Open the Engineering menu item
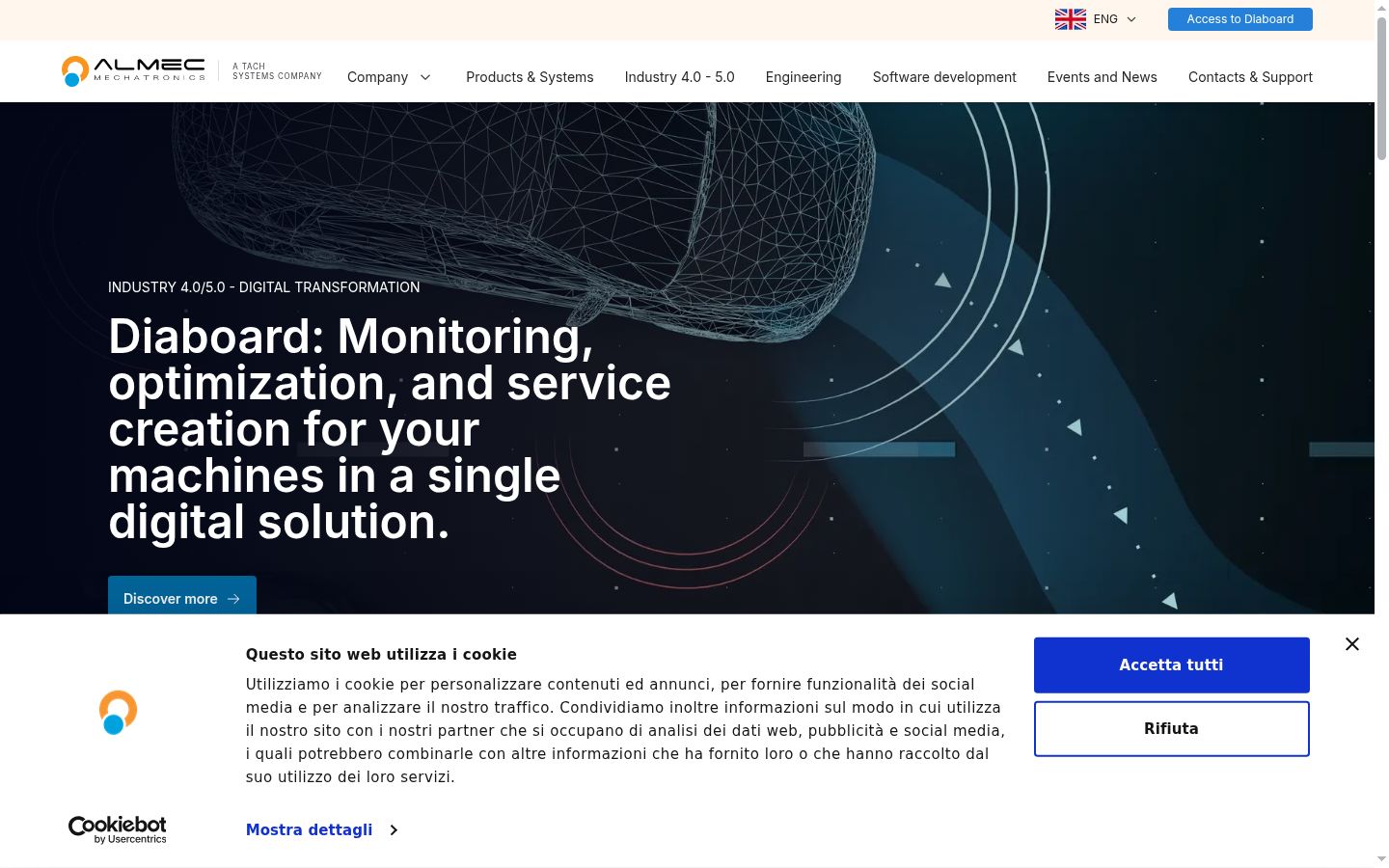 point(803,77)
